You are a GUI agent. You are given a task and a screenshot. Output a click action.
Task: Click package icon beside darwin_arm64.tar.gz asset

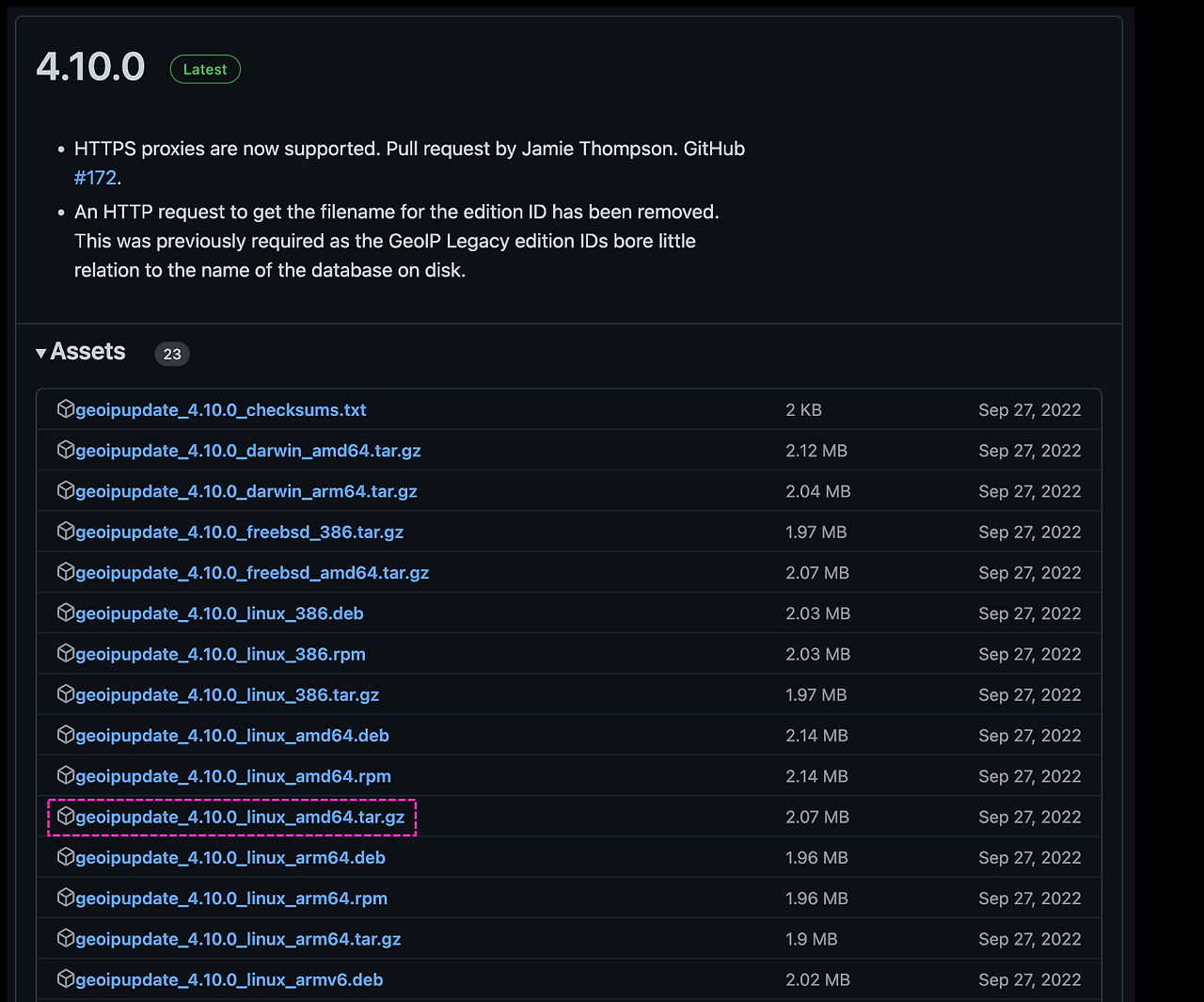tap(66, 490)
